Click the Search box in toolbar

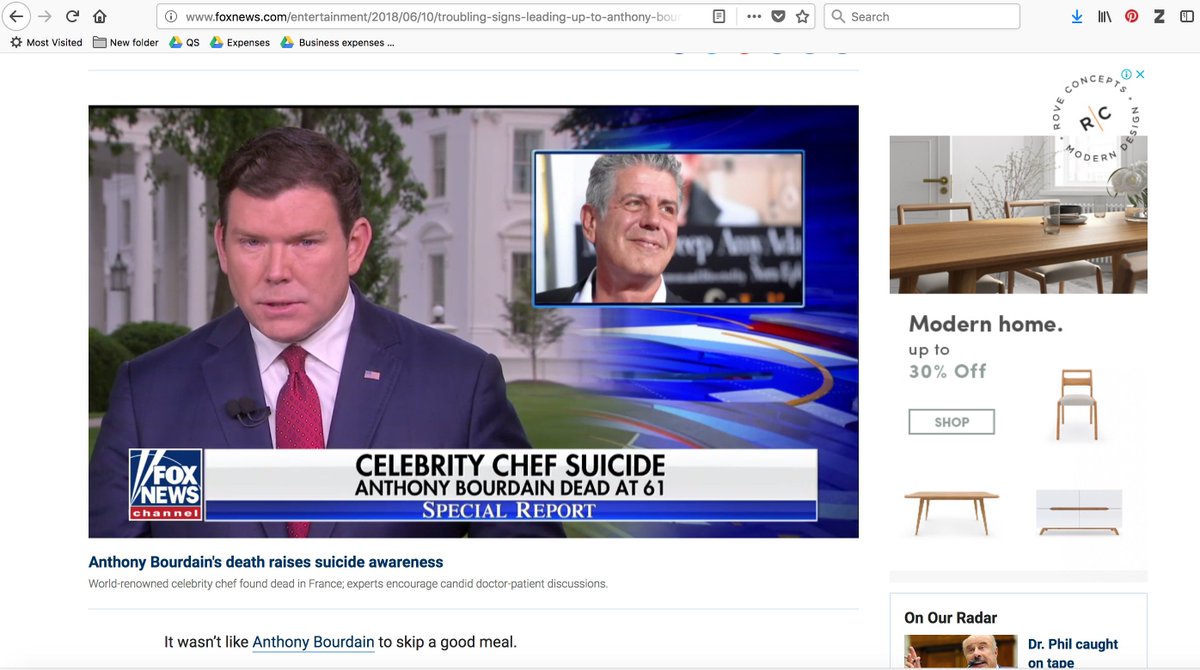922,17
